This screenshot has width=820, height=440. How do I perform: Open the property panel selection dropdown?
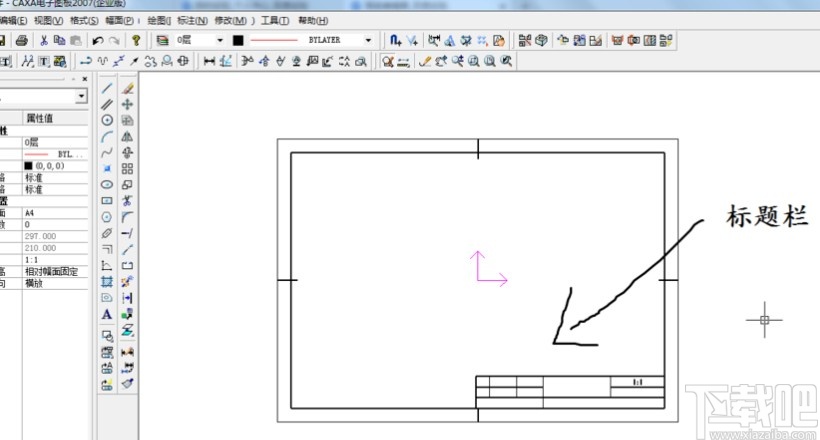coord(81,96)
